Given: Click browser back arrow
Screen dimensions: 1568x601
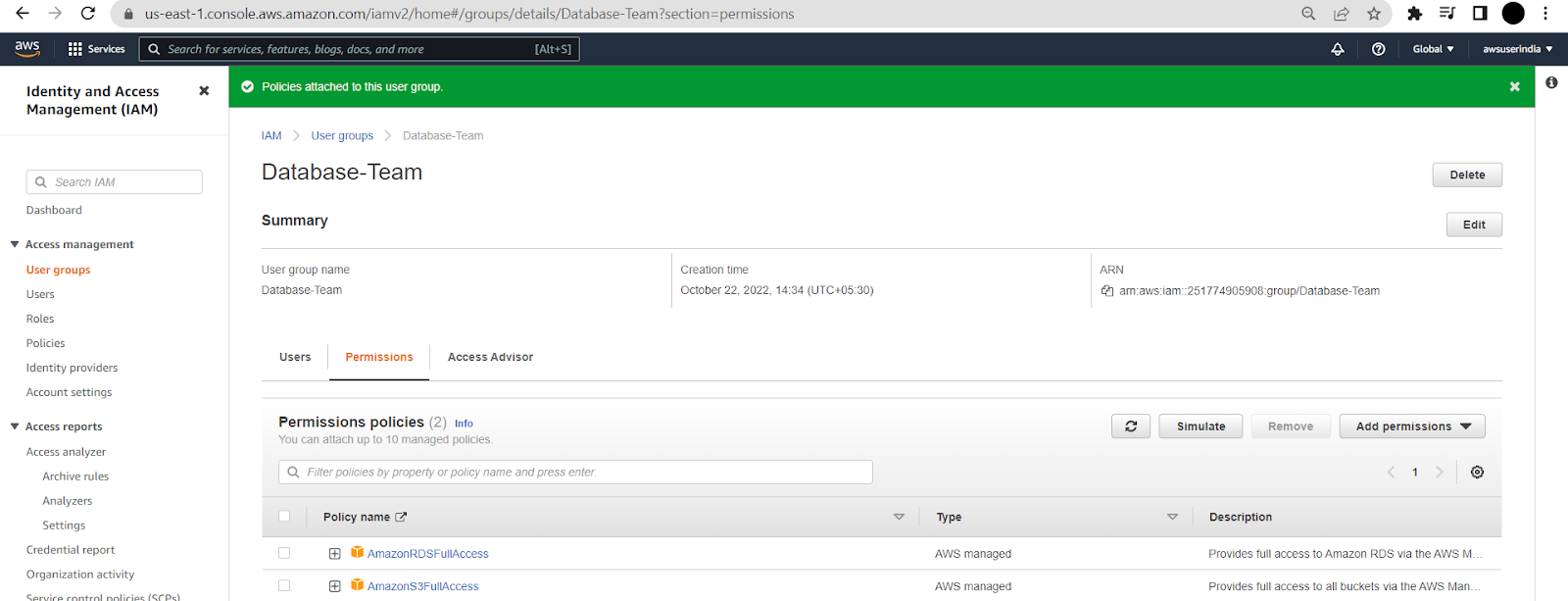Looking at the screenshot, I should [23, 14].
